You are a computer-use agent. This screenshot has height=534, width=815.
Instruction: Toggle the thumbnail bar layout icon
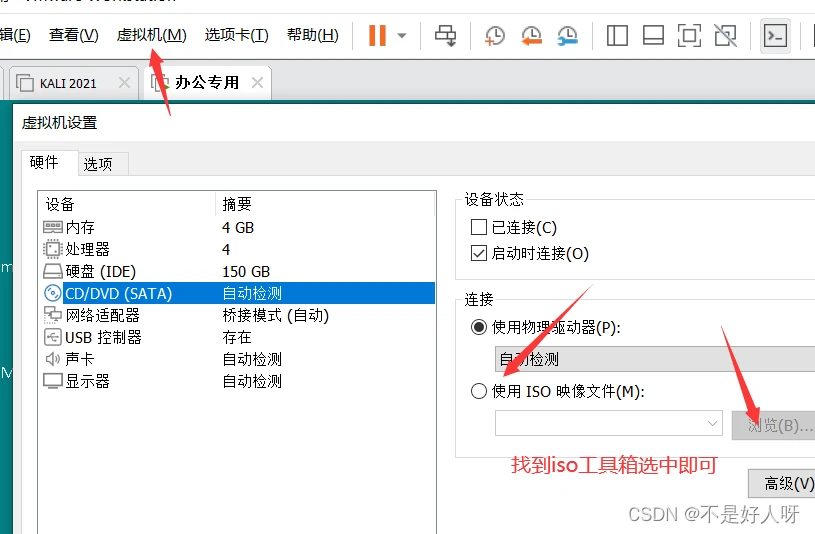tap(653, 36)
